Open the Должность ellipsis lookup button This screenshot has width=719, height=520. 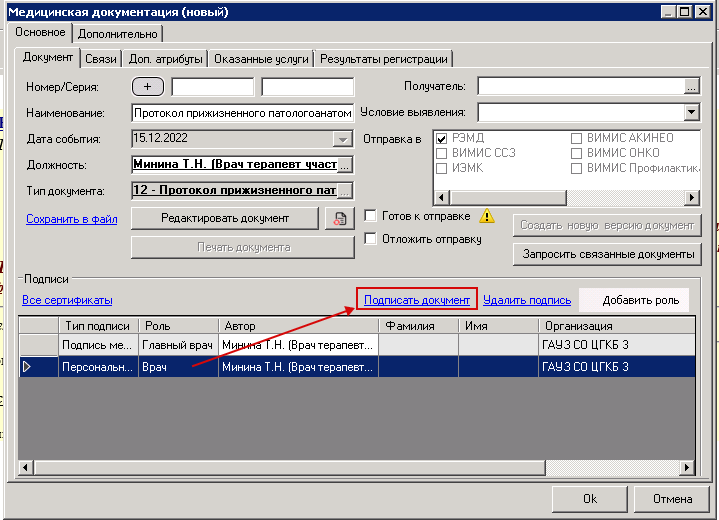point(346,165)
